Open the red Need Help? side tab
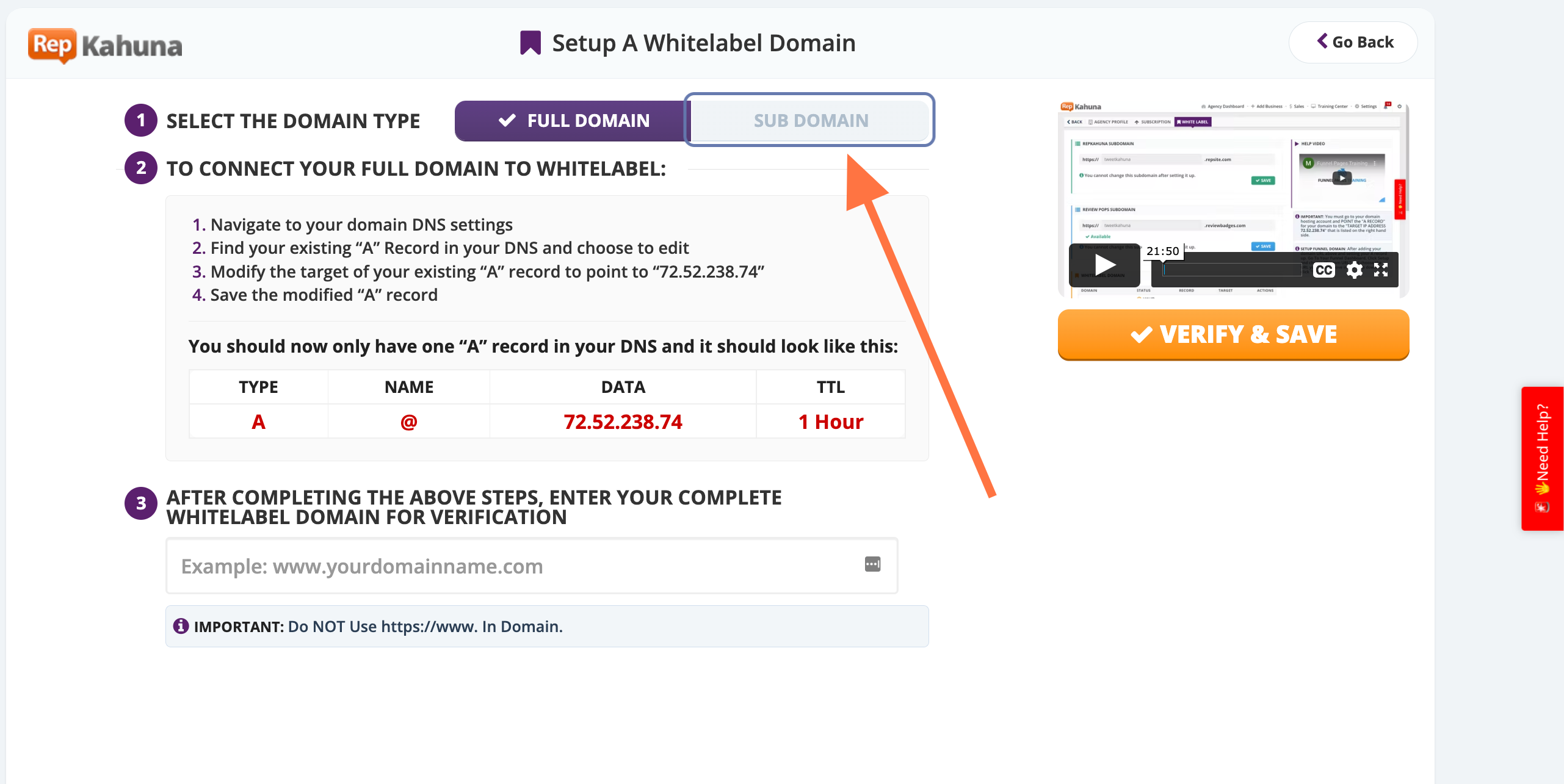This screenshot has width=1564, height=784. click(x=1543, y=458)
